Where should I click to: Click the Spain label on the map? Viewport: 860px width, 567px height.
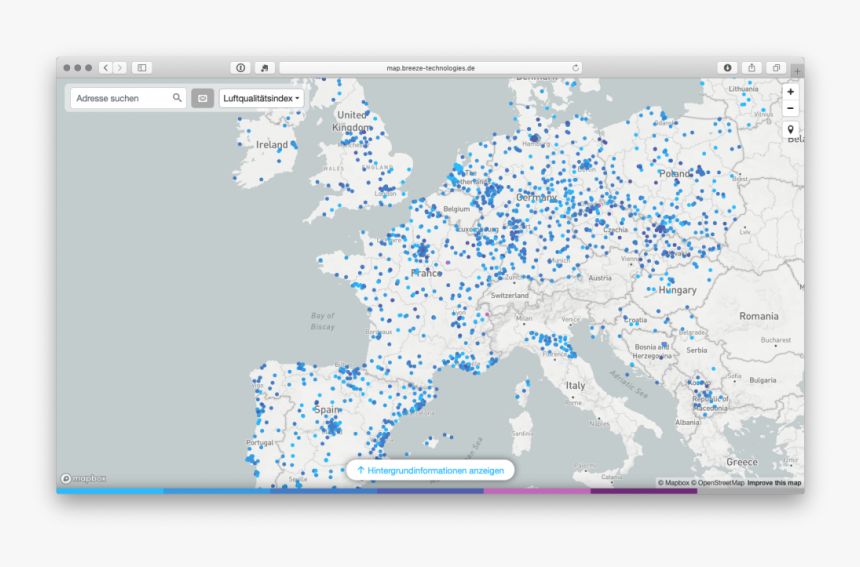327,410
